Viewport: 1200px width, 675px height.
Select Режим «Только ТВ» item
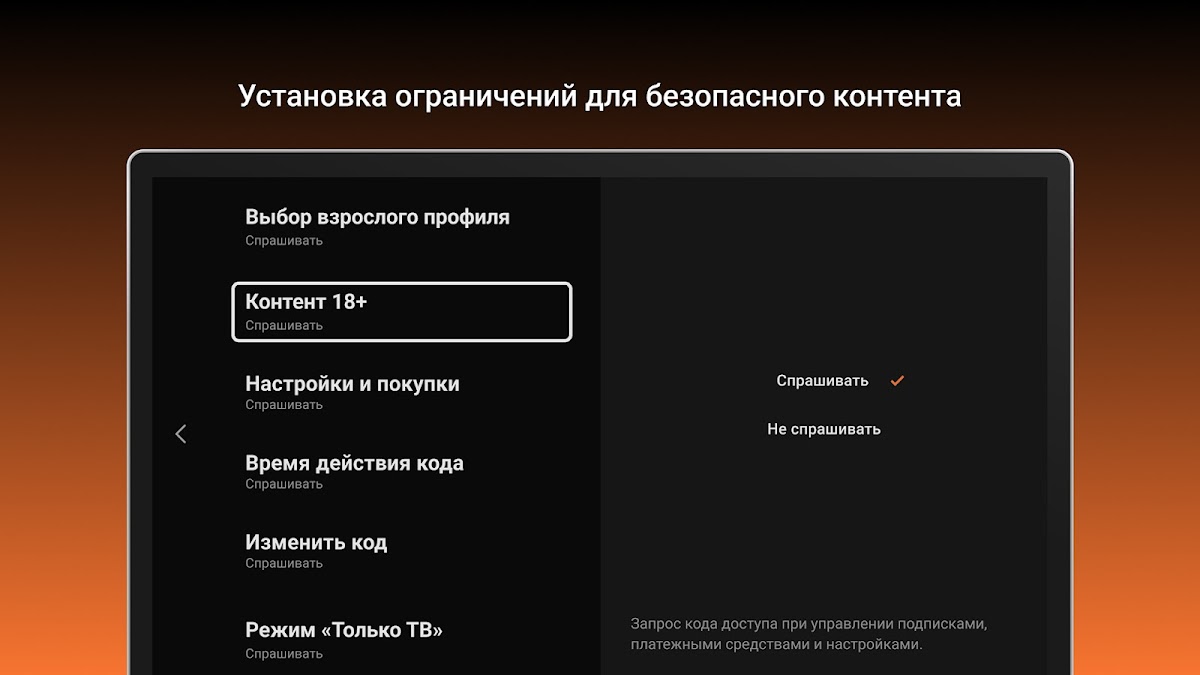(x=344, y=630)
